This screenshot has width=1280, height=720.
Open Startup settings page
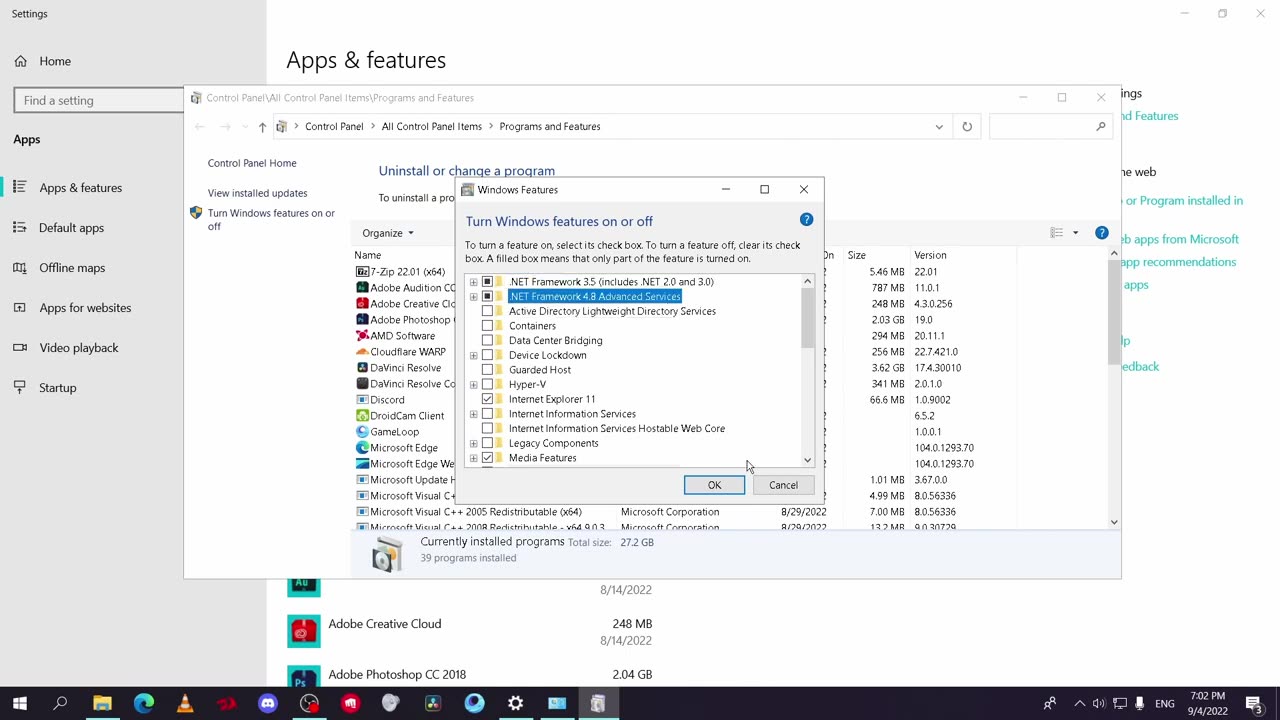(x=58, y=388)
